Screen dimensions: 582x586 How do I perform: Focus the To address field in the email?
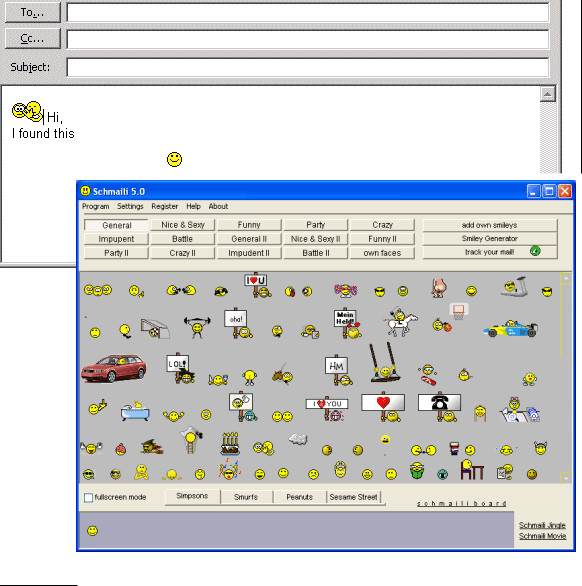[x=308, y=12]
